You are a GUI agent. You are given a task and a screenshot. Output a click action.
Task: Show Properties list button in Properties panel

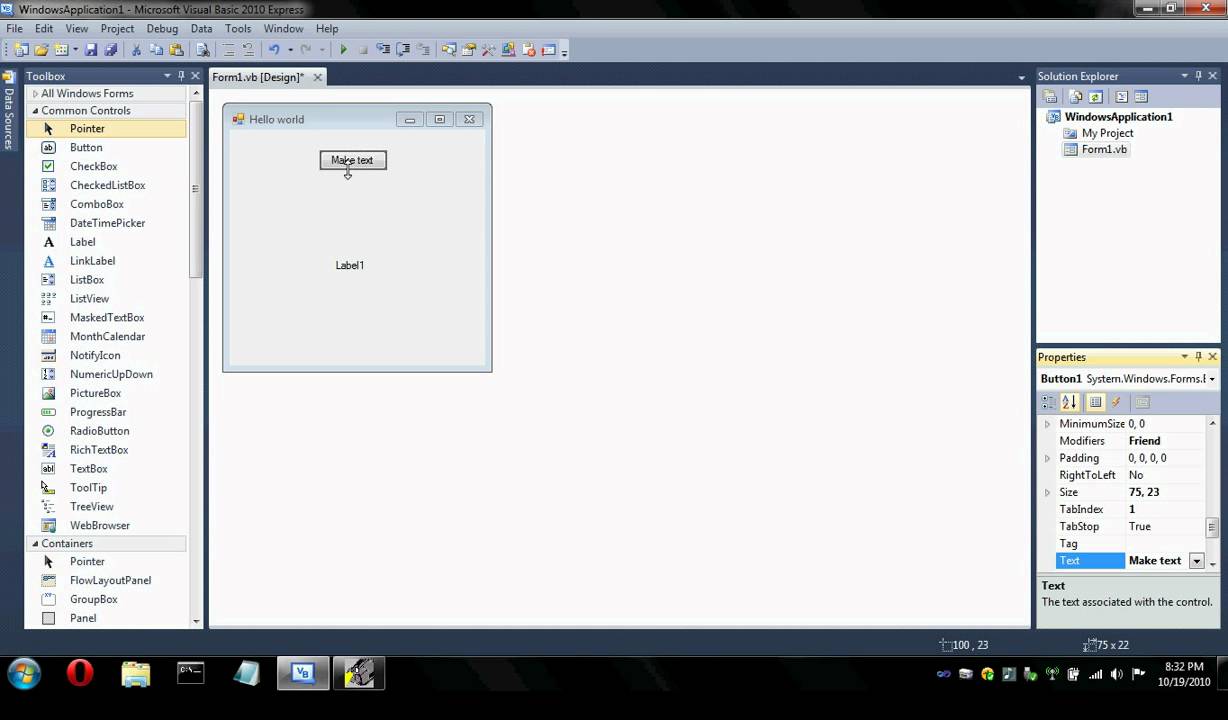point(1096,402)
